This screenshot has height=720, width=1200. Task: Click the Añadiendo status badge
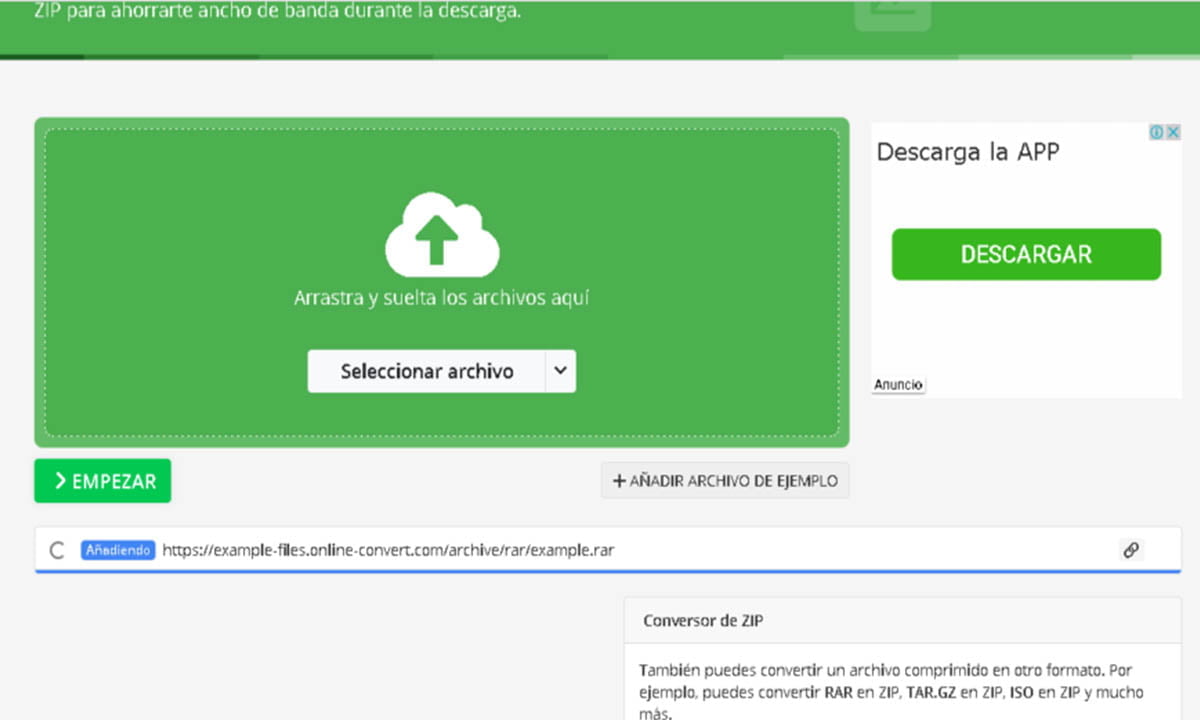coord(117,549)
